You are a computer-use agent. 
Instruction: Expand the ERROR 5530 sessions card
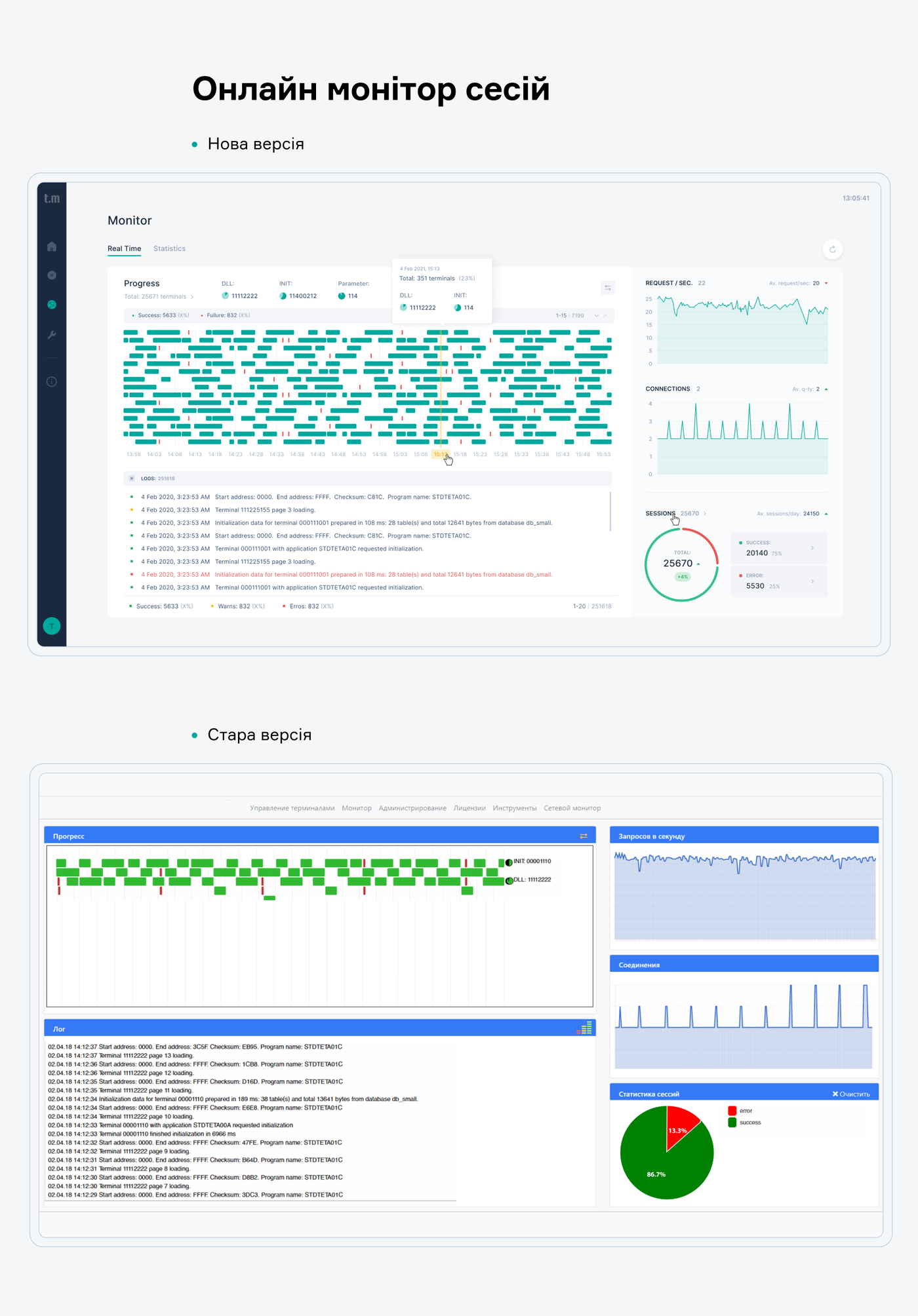point(779,581)
